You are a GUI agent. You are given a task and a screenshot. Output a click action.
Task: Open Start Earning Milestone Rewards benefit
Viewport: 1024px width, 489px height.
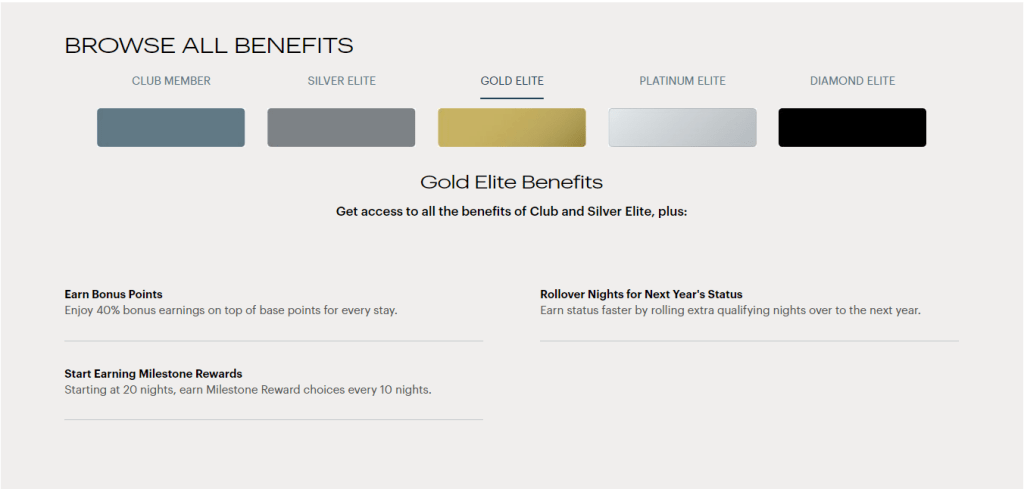coord(153,374)
